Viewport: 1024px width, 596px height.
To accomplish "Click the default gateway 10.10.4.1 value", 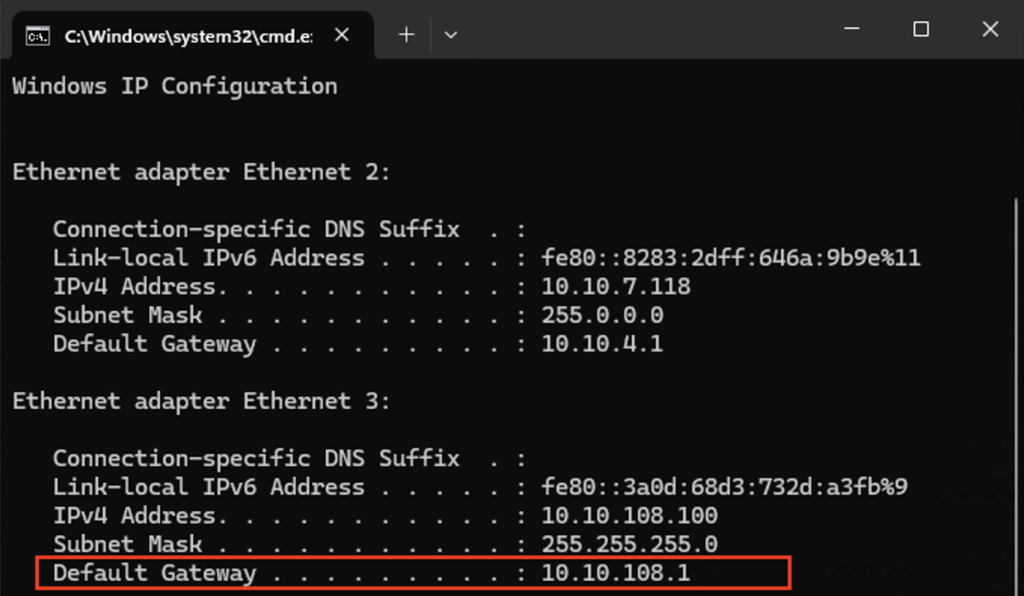I will tap(602, 345).
